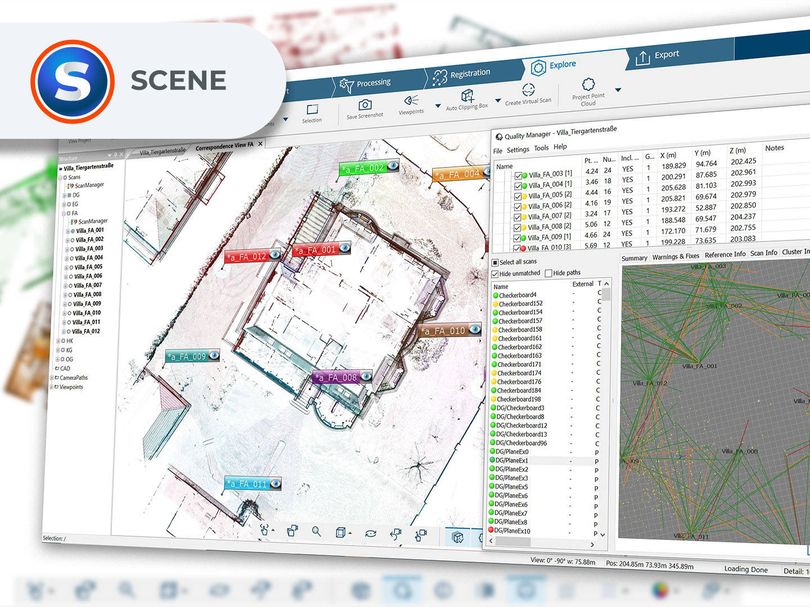
Task: Select Villa_FA_012 in the project tree
Action: 86,331
